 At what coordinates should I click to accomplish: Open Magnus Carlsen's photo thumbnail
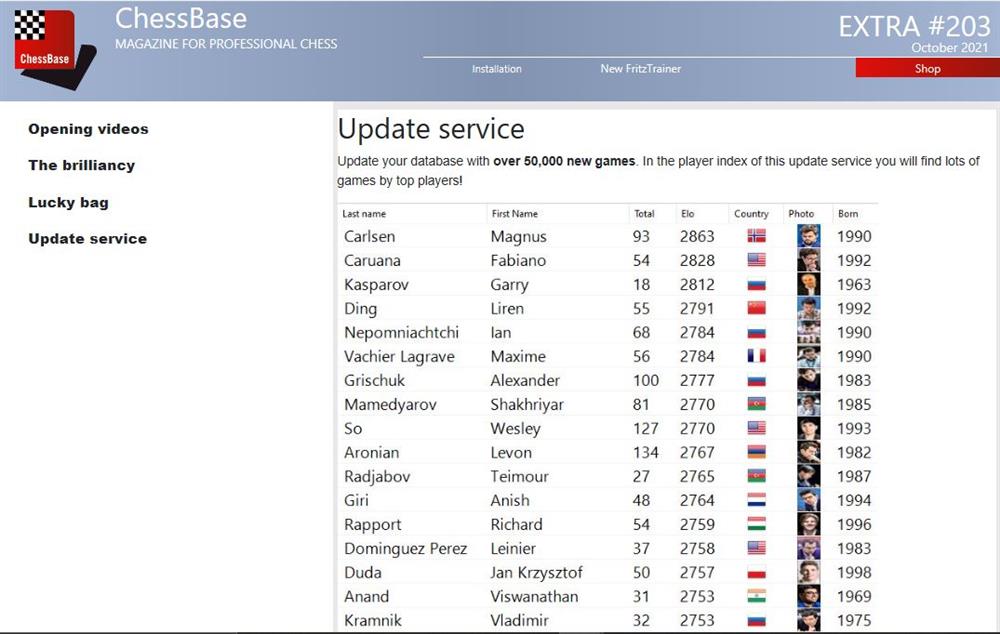click(809, 236)
